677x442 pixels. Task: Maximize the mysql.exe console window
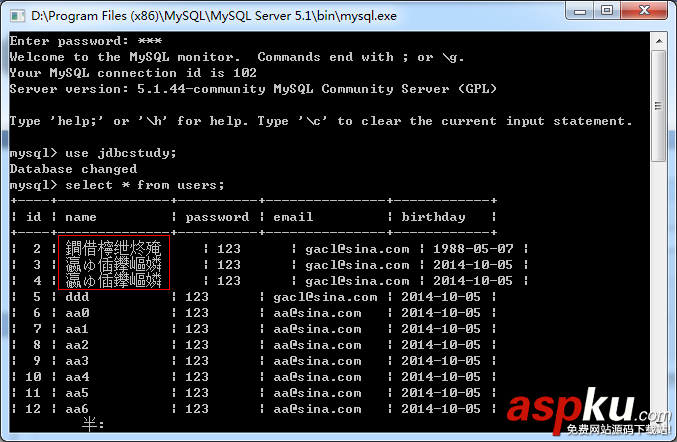coord(607,10)
